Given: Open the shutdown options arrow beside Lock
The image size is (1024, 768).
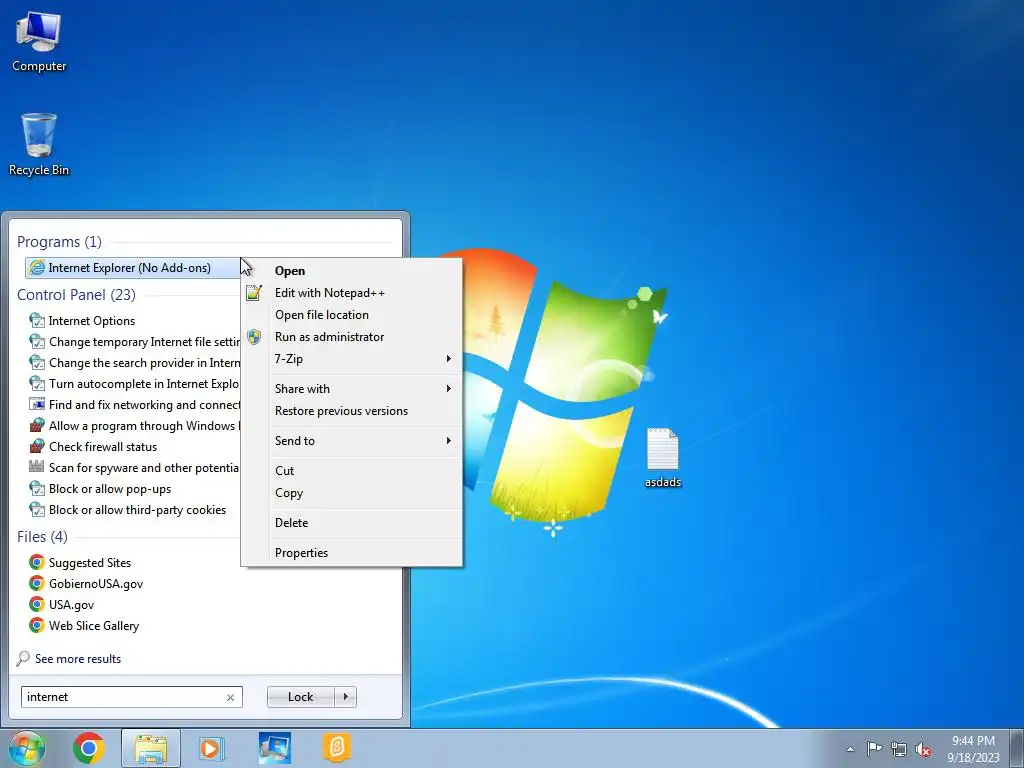Looking at the screenshot, I should [x=345, y=697].
